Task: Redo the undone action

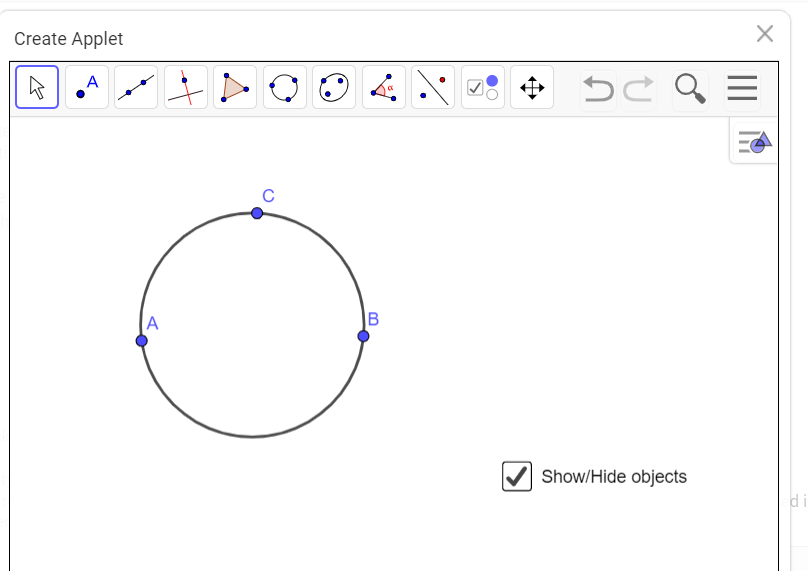Action: click(x=639, y=89)
